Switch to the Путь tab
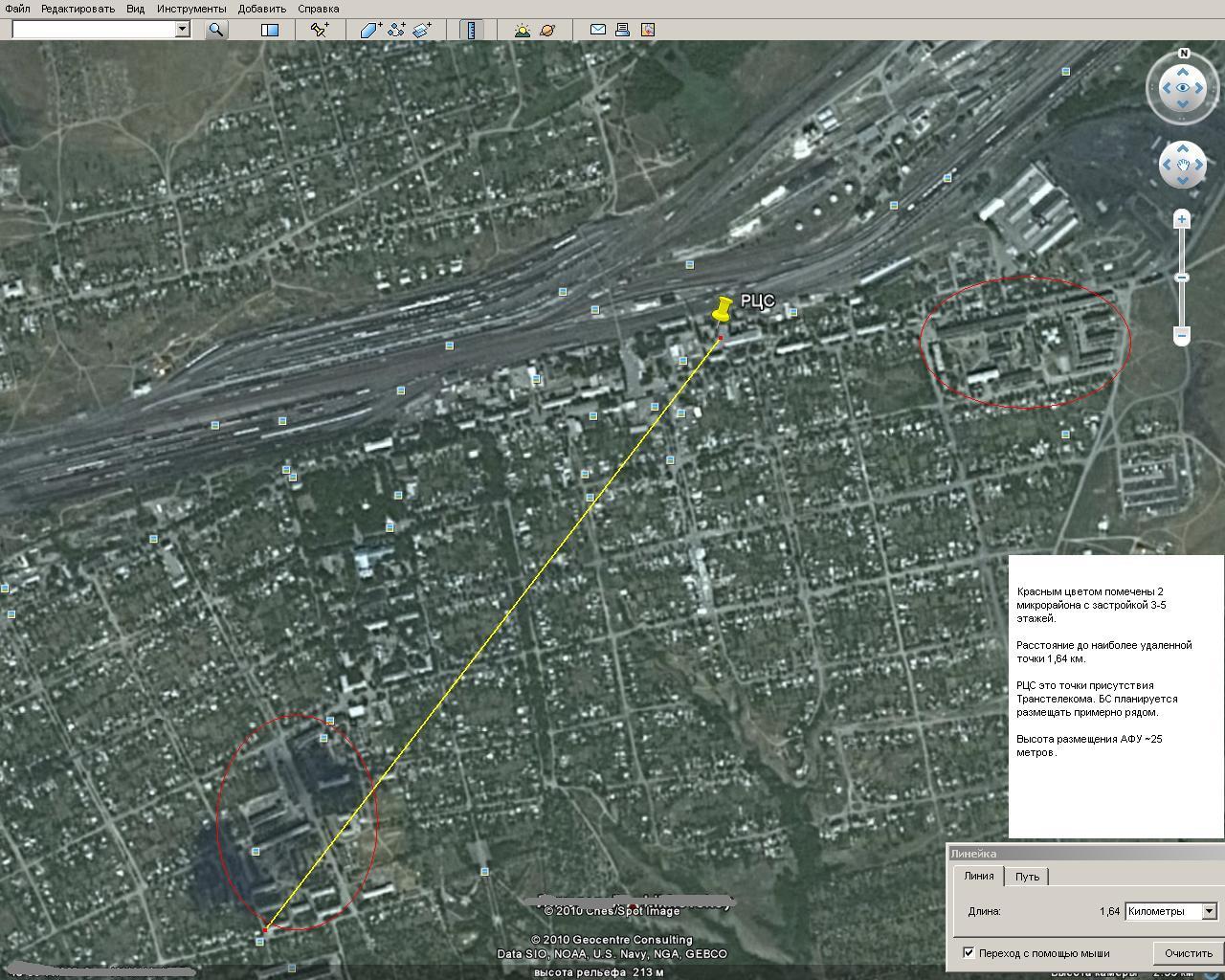The height and width of the screenshot is (980, 1225). [1027, 876]
